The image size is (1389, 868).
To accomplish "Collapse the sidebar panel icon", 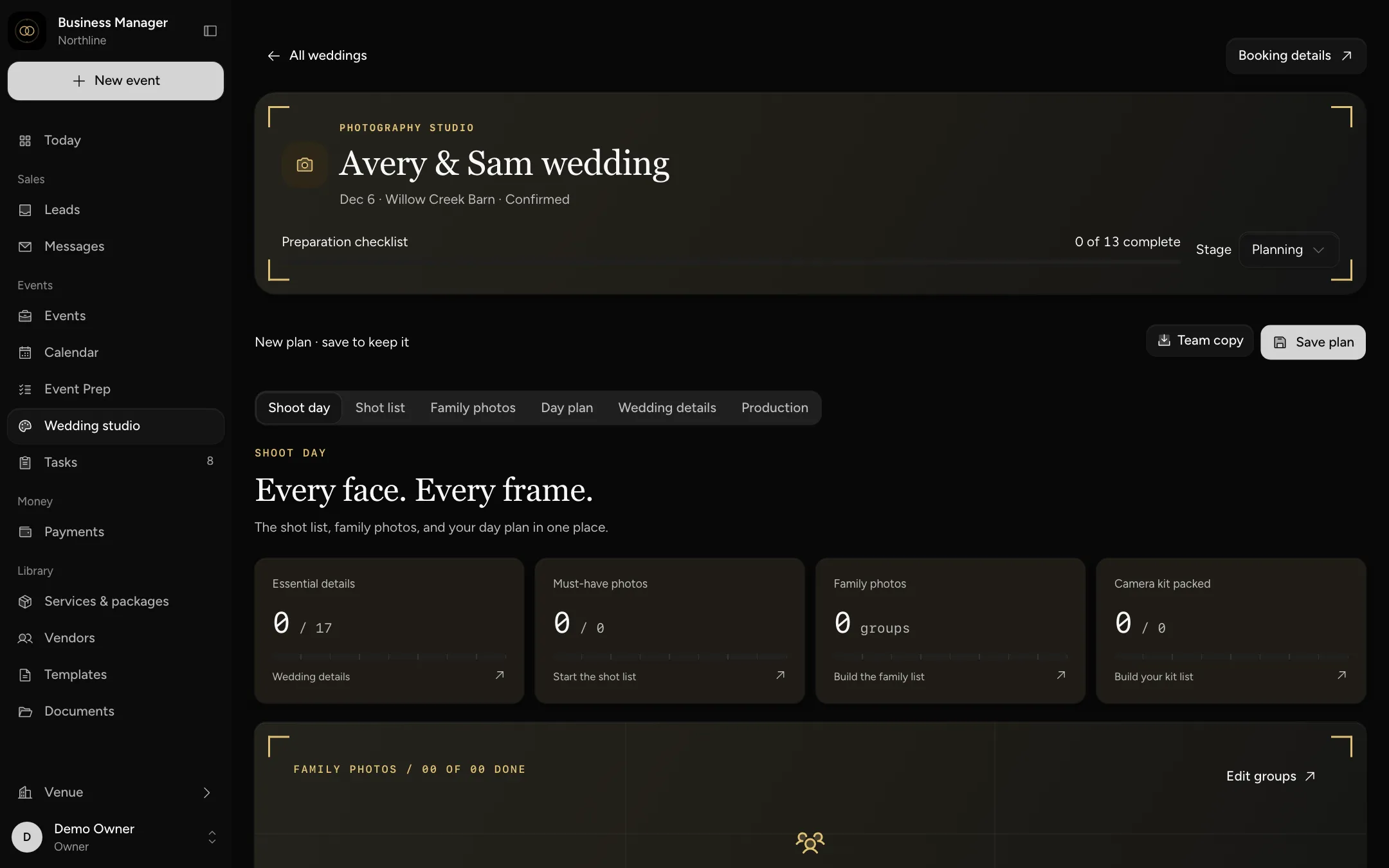I will [210, 31].
